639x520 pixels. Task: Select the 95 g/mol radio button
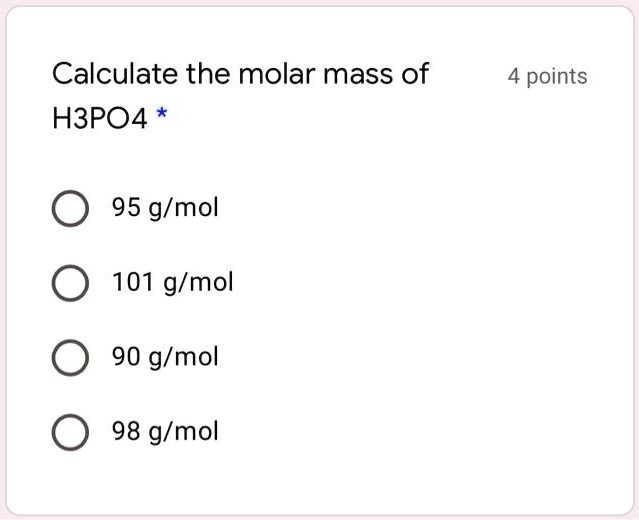[x=68, y=210]
